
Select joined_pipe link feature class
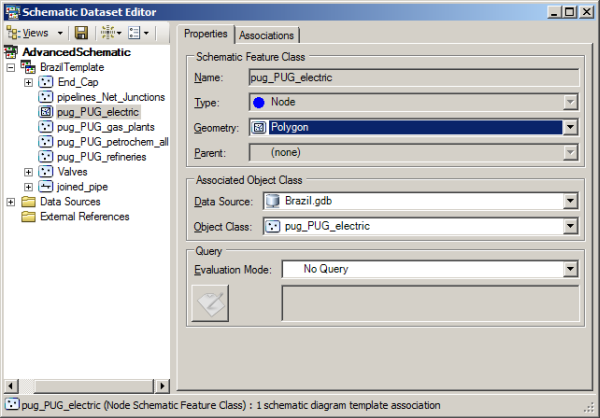pyautogui.click(x=82, y=187)
